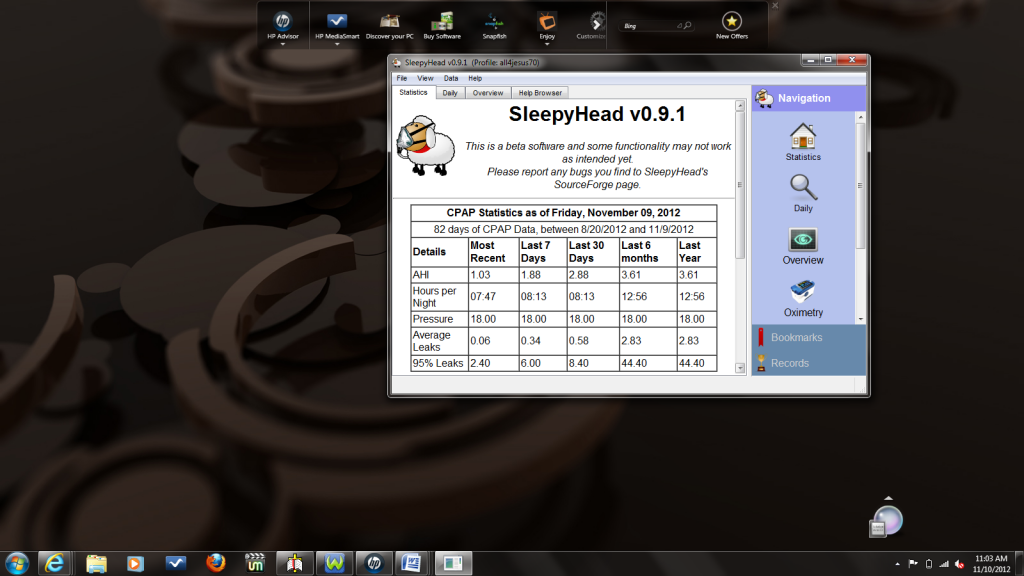Click the 95% Leaks row label
Screen dimensions: 1024x576
click(438, 363)
